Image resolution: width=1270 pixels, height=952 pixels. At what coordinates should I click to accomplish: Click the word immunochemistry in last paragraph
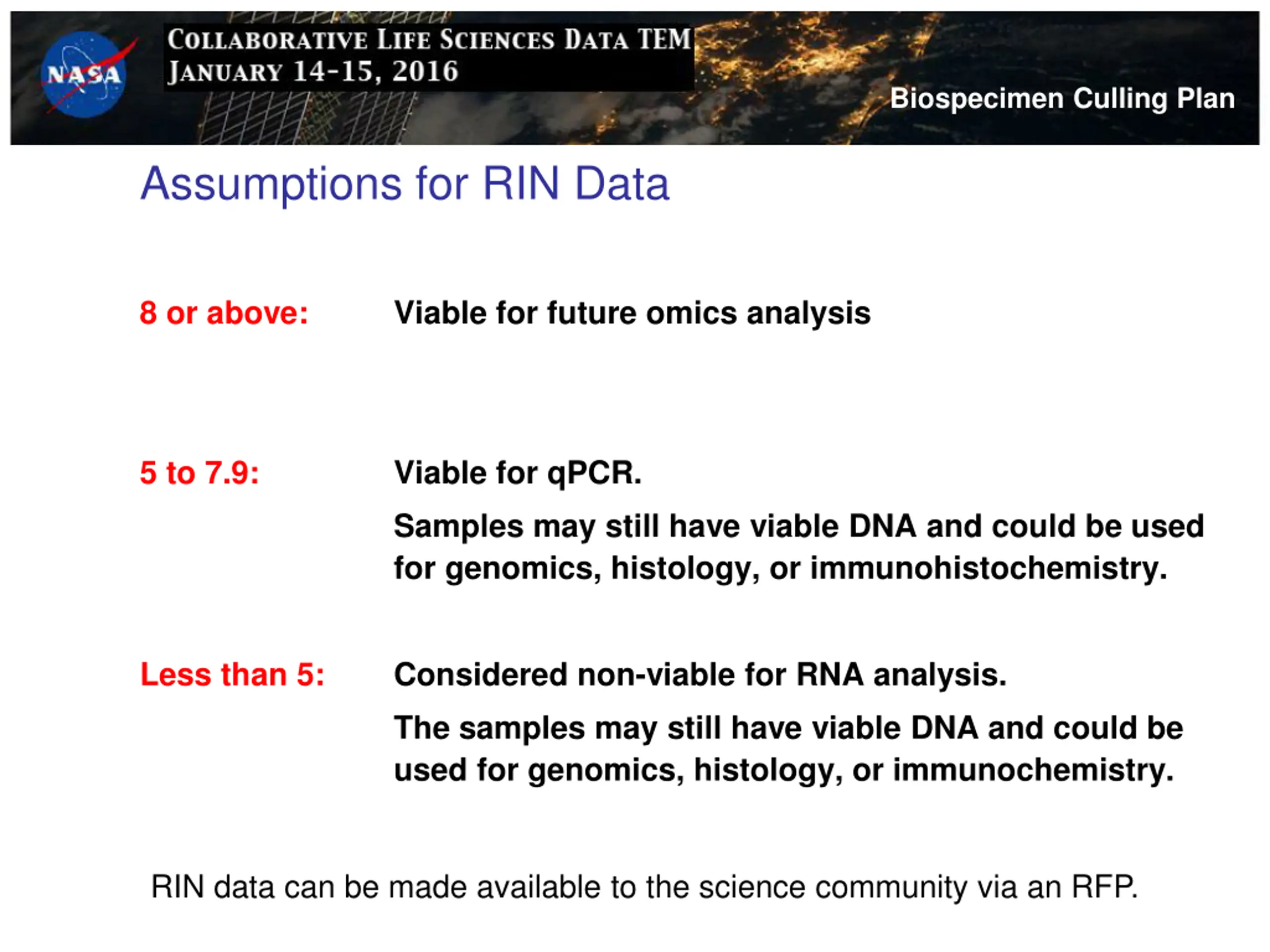click(x=1033, y=770)
